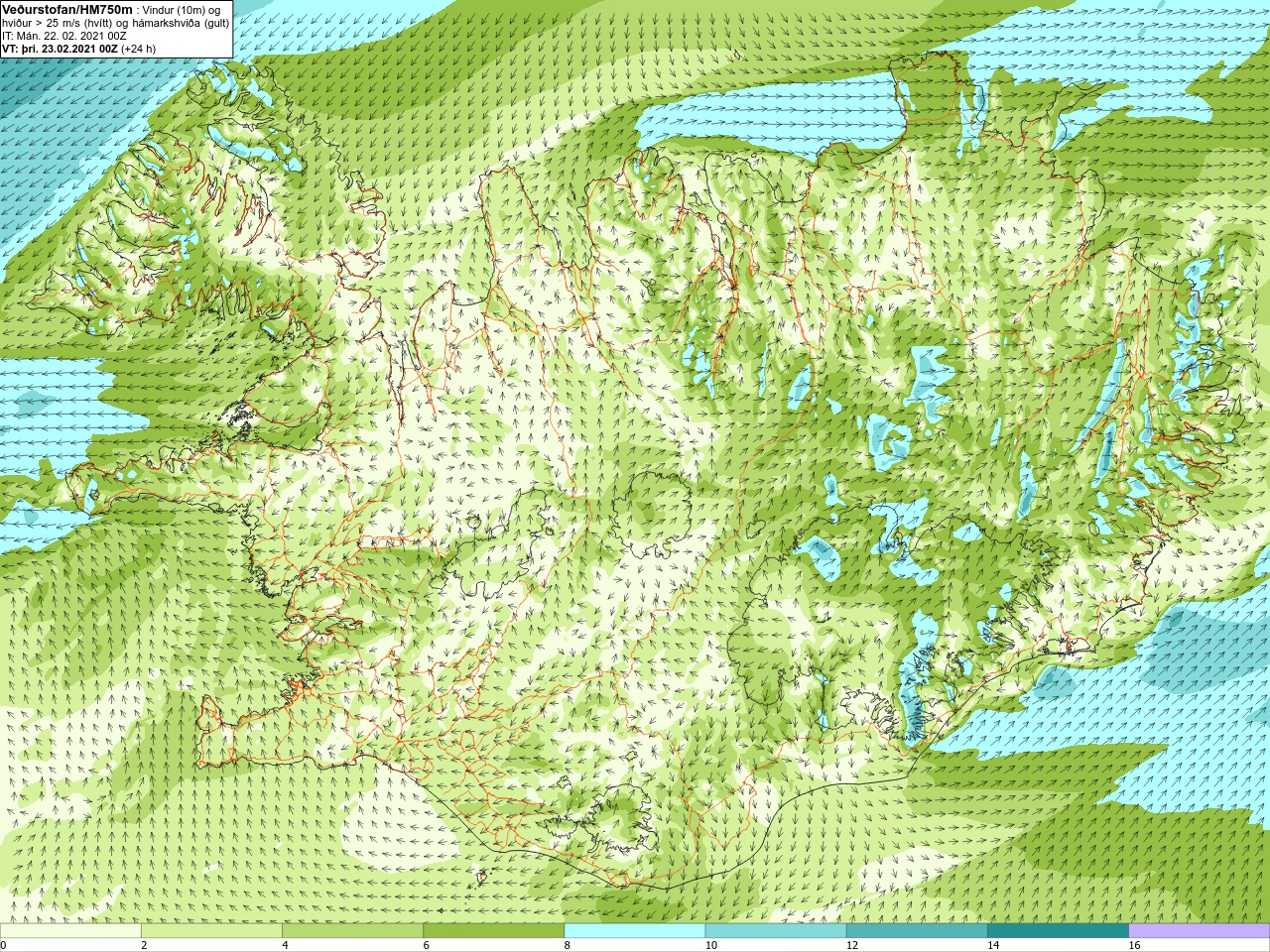Screen dimensions: 1270x952
Task: Click the 'VT: þri. 23.02.2021 00Z' line
Action: click(60, 49)
